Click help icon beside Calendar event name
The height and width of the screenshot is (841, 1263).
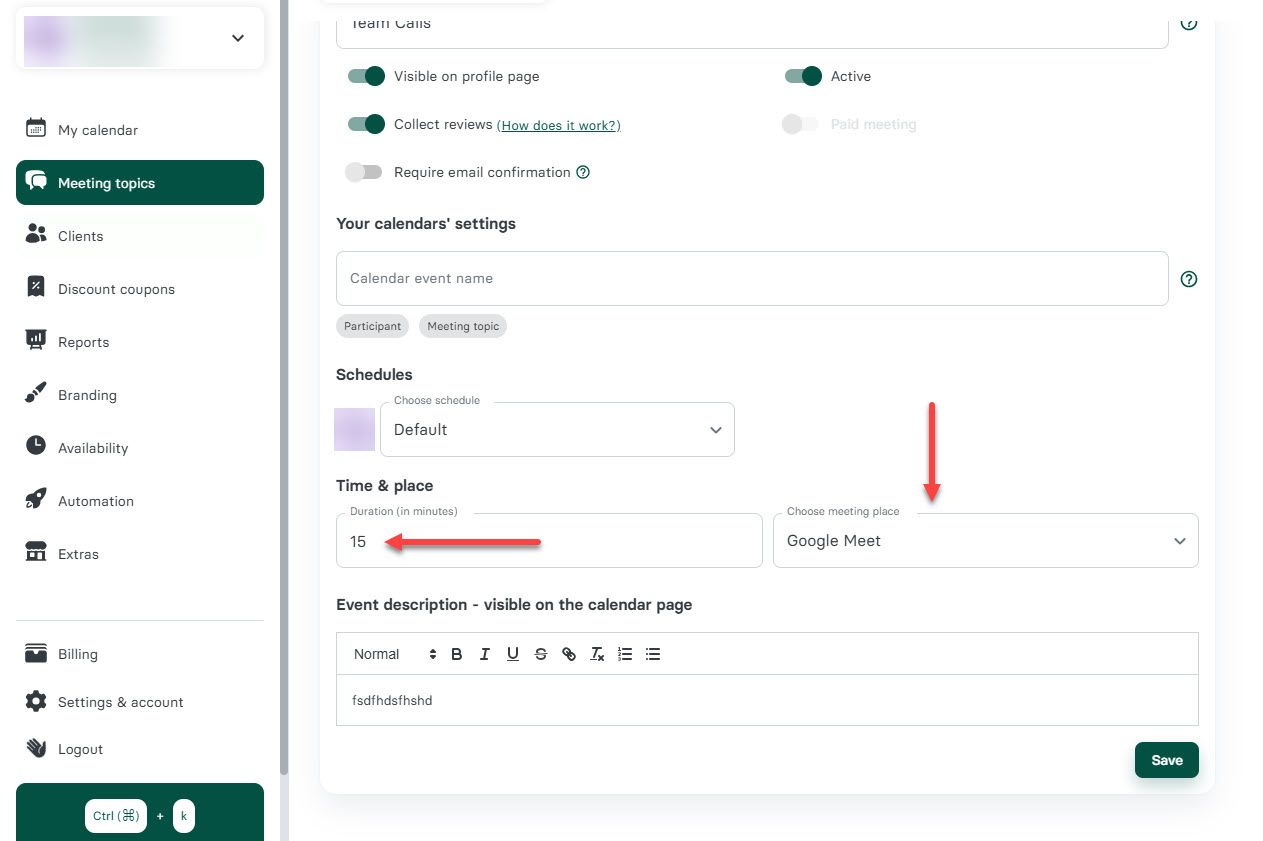[1189, 279]
